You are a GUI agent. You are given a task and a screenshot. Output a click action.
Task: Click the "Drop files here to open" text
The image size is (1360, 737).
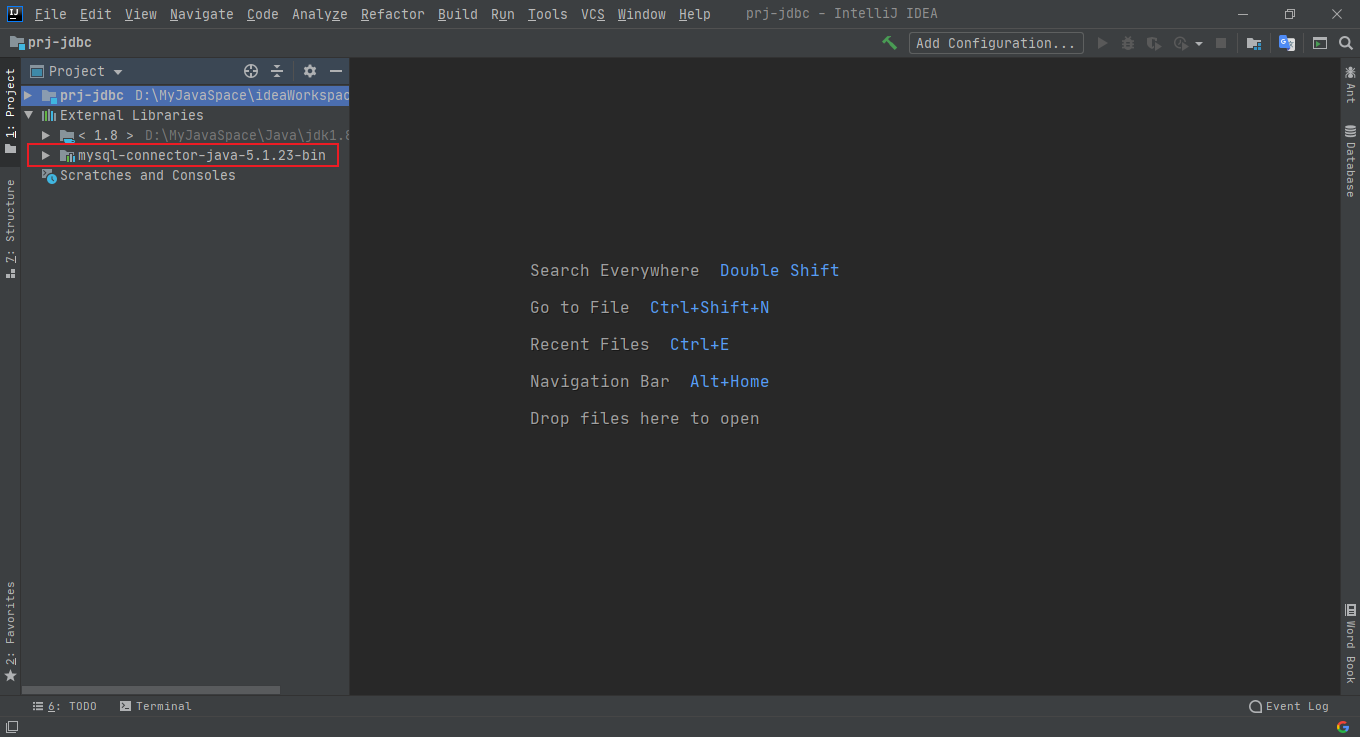coord(645,418)
